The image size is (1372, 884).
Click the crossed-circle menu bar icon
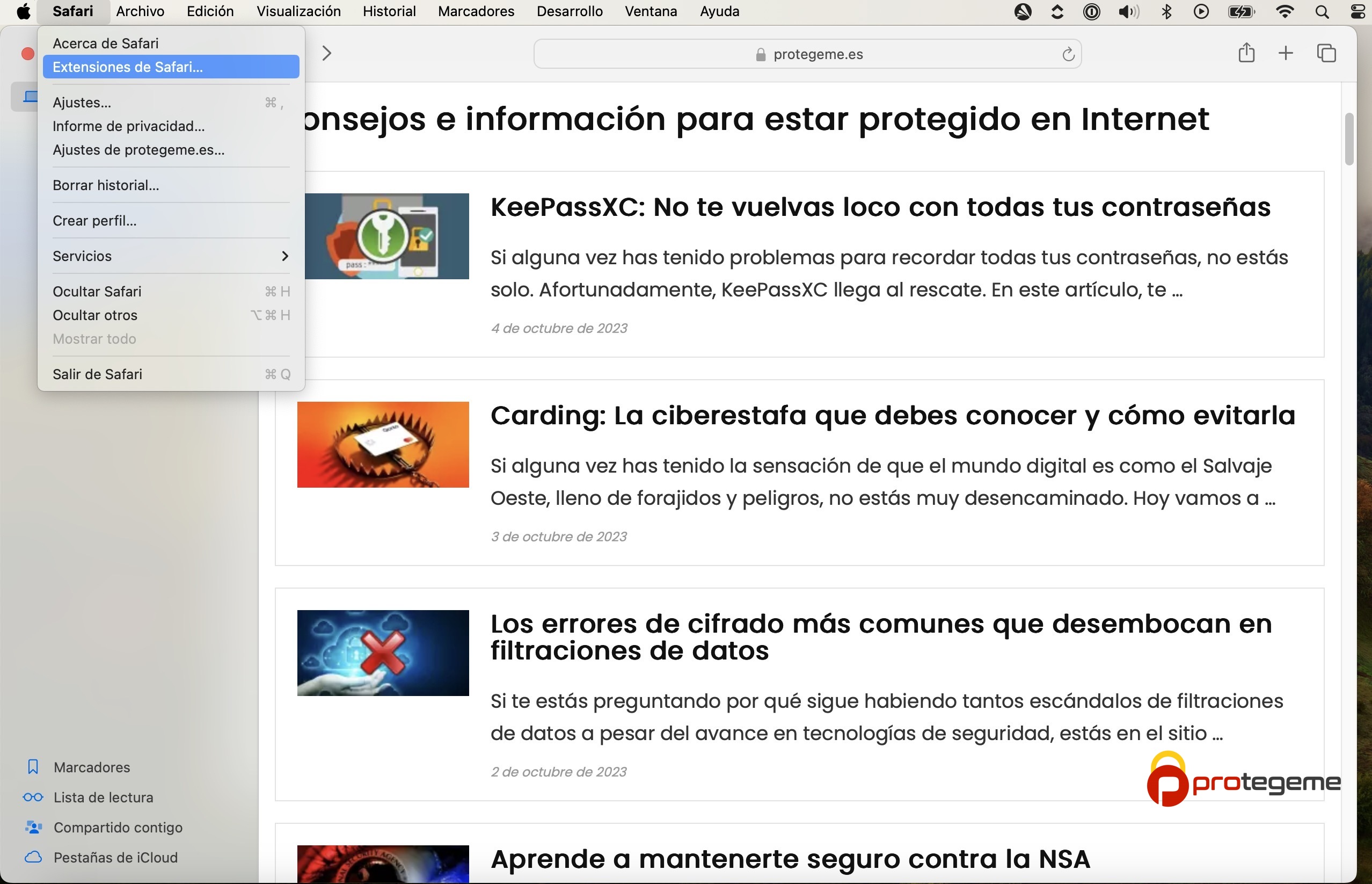(1023, 11)
